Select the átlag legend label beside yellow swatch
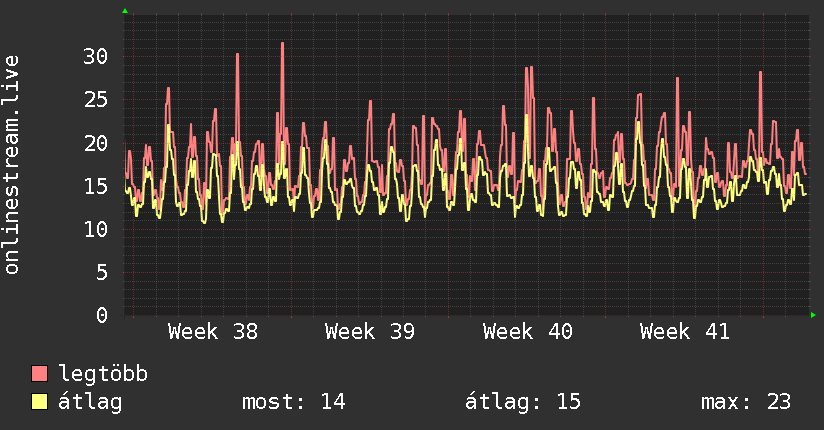Viewport: 824px width, 430px height. [90, 402]
